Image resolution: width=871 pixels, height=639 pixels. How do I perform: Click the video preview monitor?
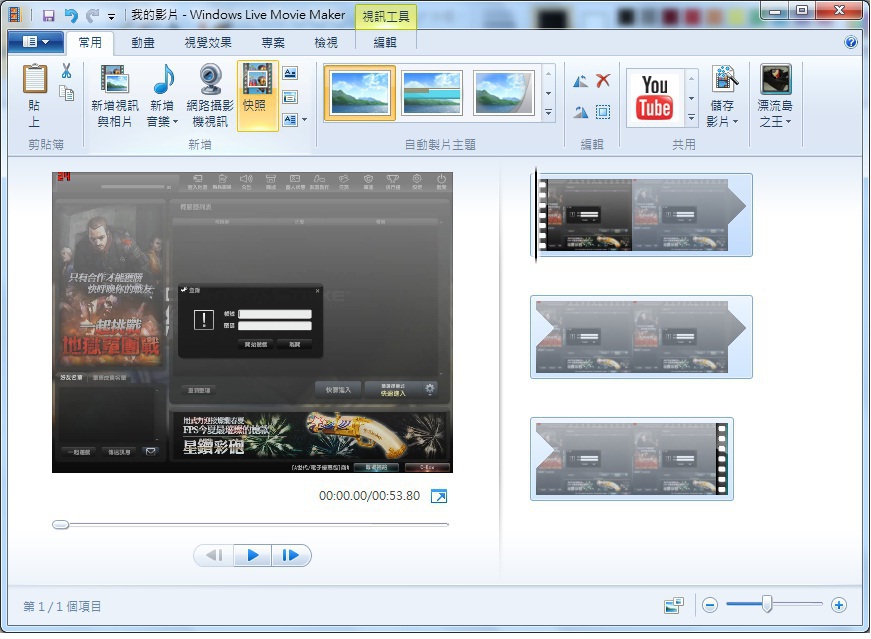(x=253, y=322)
